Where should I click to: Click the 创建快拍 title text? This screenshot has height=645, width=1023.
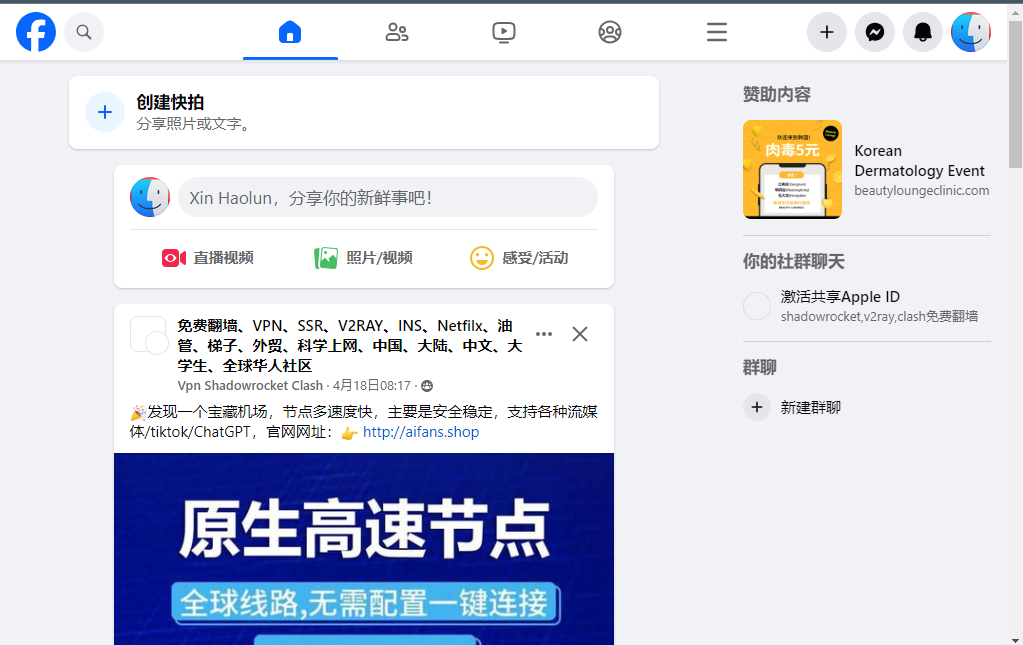(x=170, y=102)
